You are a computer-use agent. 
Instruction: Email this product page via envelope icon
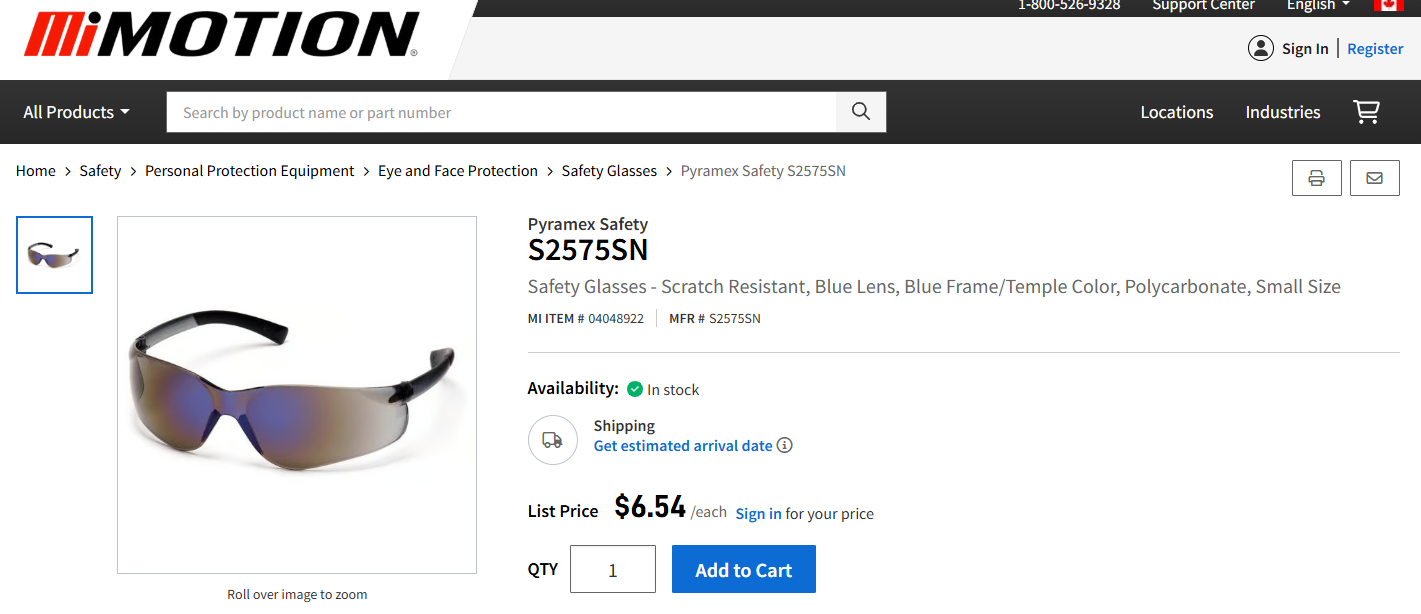(1374, 177)
